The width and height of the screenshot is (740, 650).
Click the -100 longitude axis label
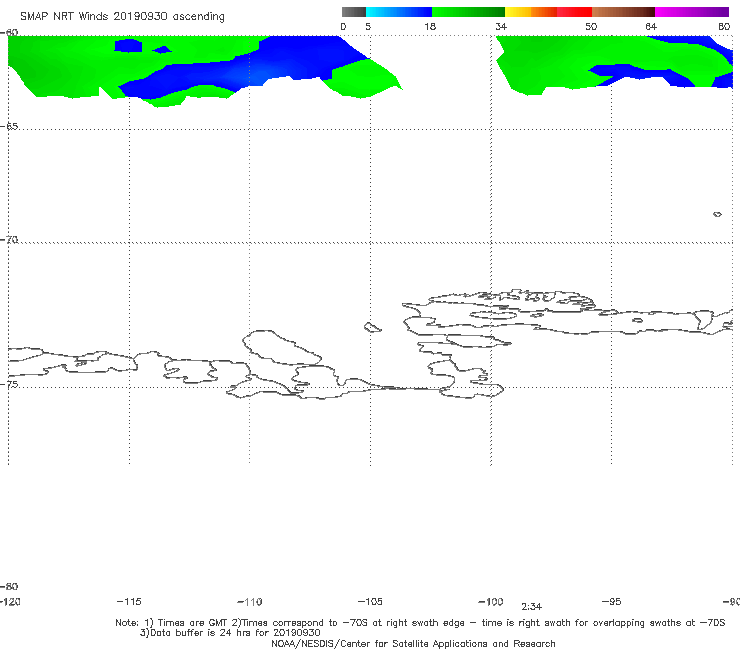click(491, 602)
